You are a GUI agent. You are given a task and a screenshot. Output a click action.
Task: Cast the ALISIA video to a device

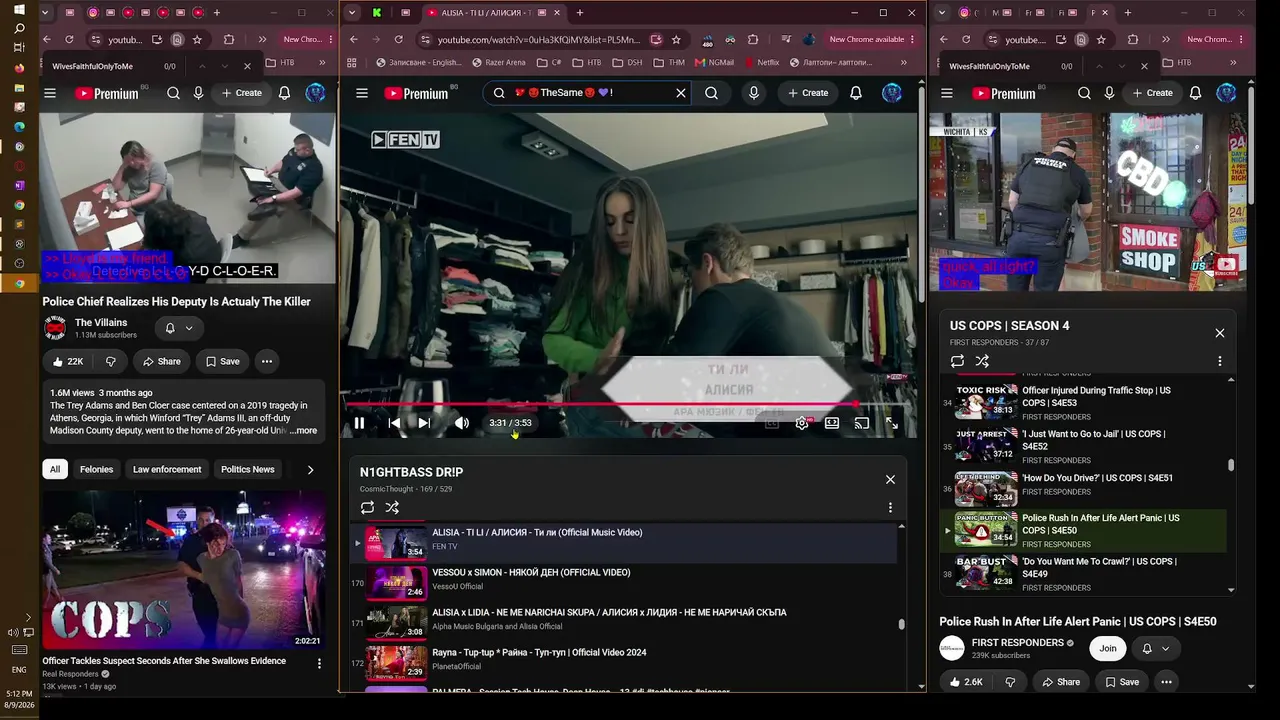point(862,423)
